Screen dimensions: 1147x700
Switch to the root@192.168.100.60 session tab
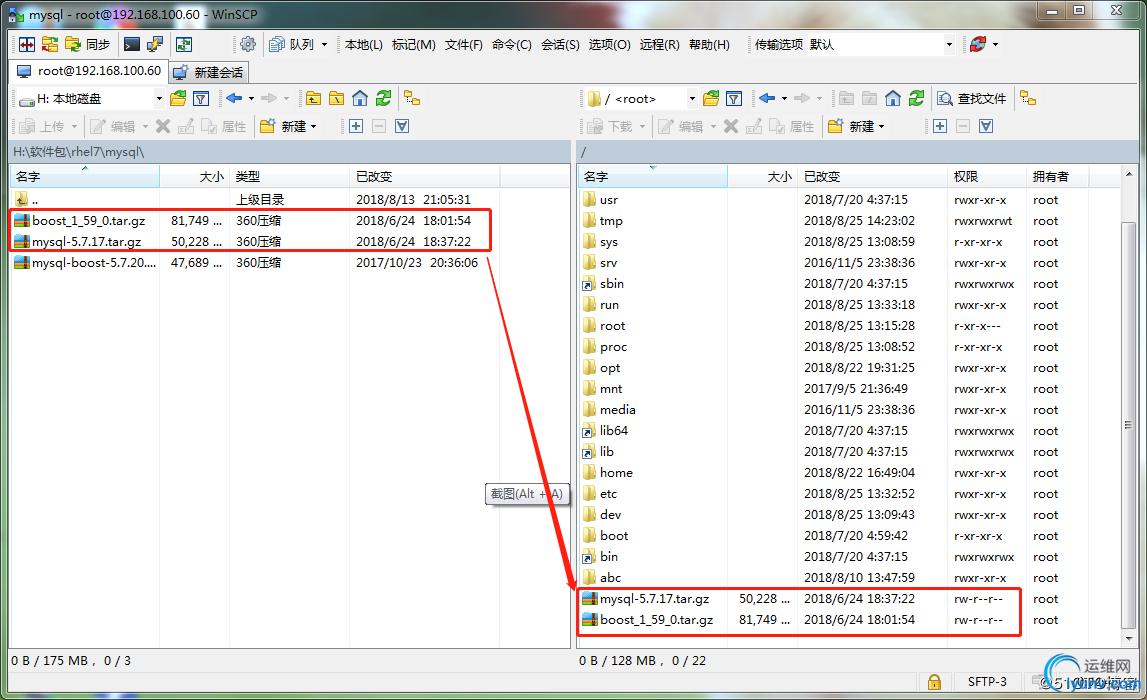tap(89, 71)
